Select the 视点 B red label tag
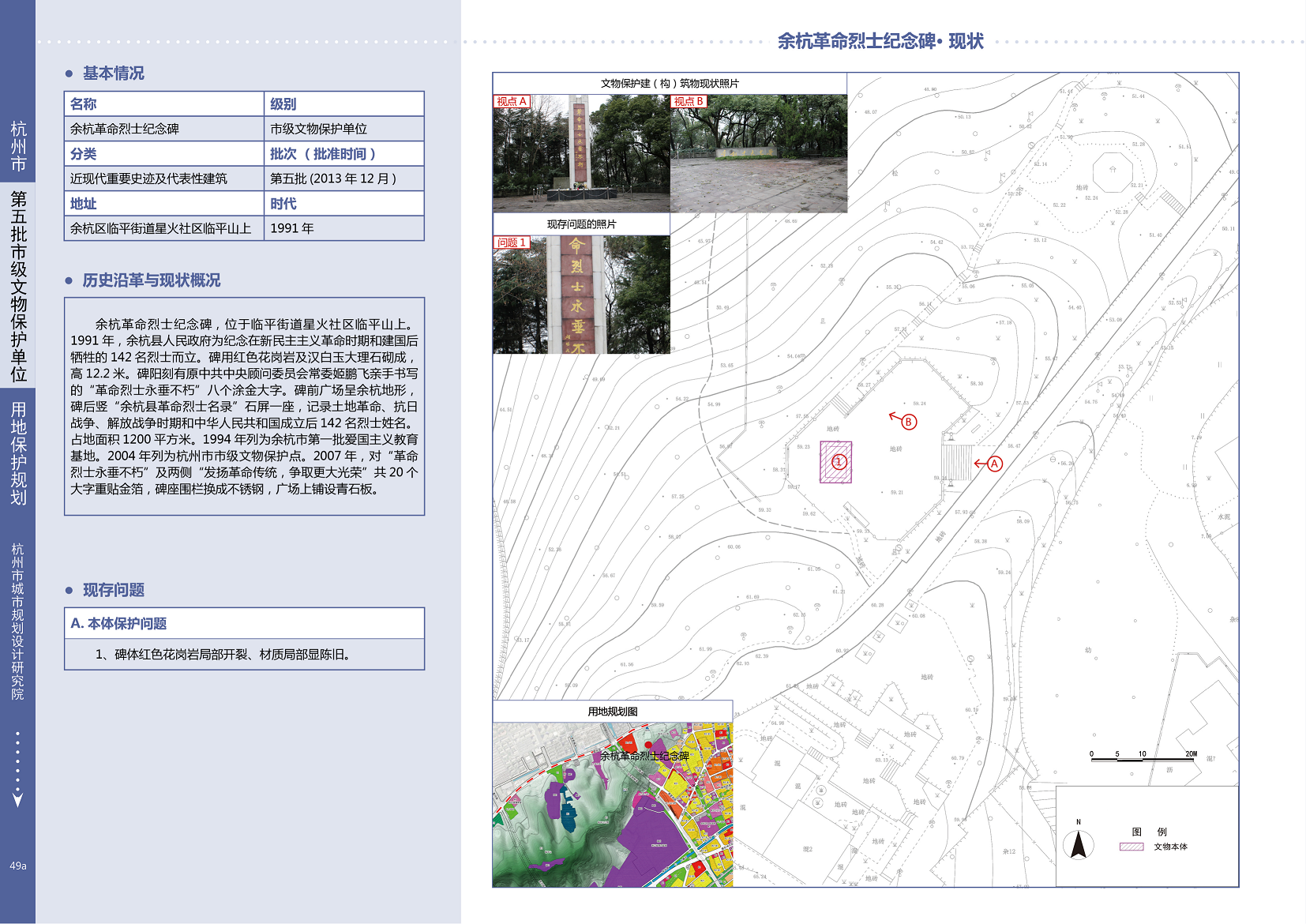1306x924 pixels. click(689, 101)
